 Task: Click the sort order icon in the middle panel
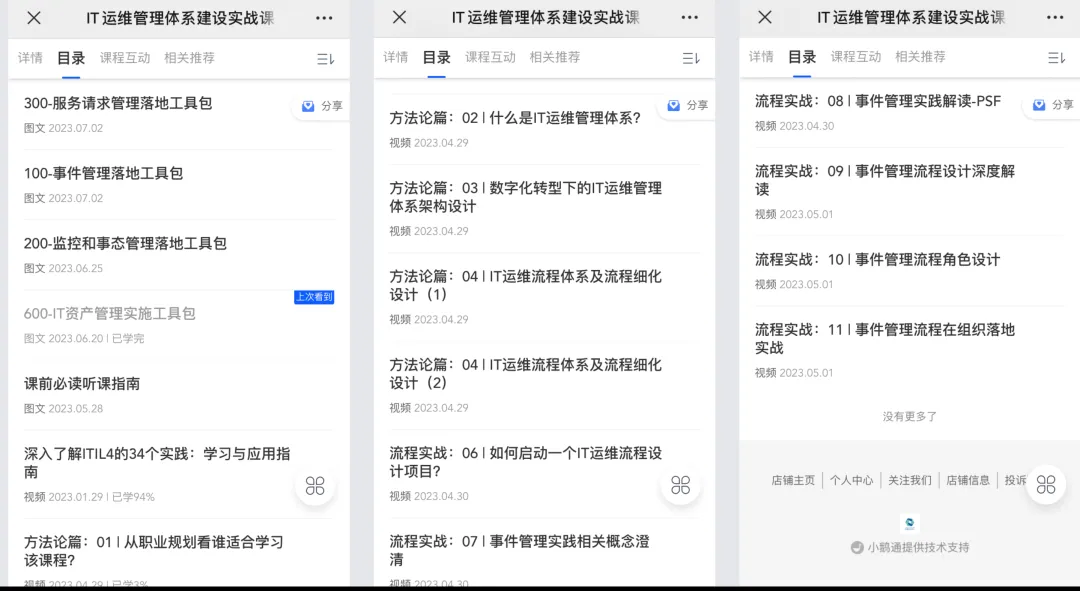(x=691, y=58)
